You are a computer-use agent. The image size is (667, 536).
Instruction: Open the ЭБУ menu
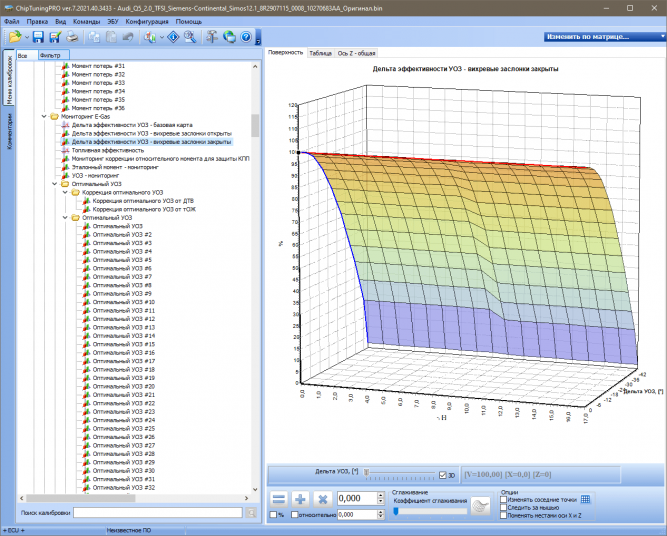click(x=113, y=21)
